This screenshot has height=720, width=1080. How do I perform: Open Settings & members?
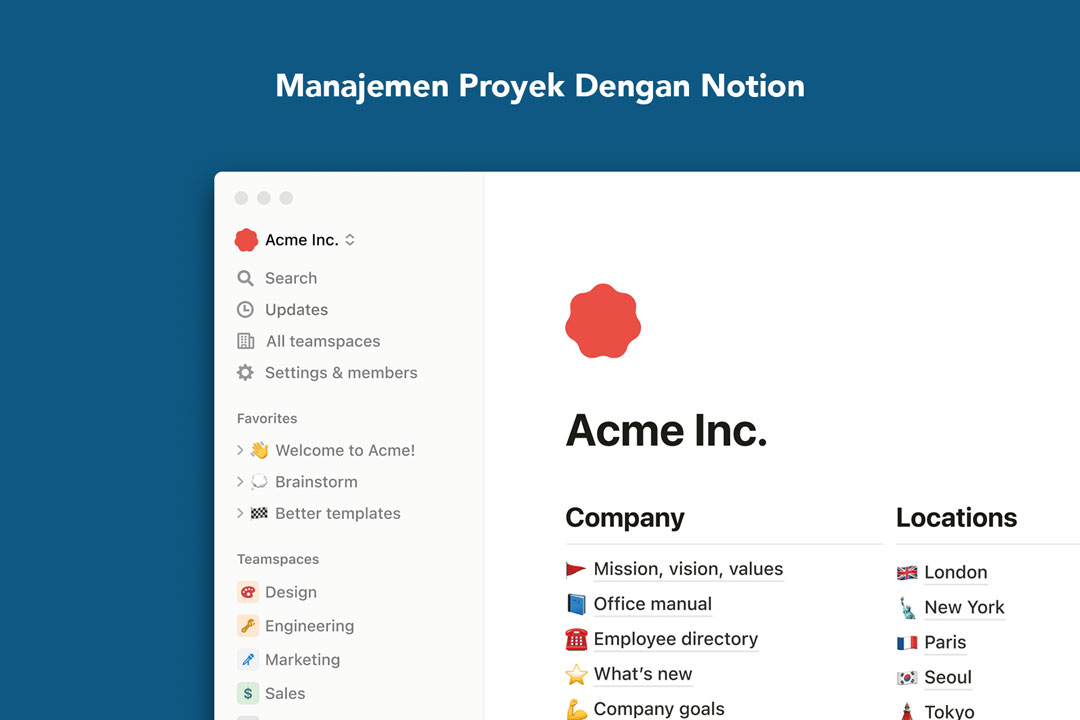tap(341, 373)
